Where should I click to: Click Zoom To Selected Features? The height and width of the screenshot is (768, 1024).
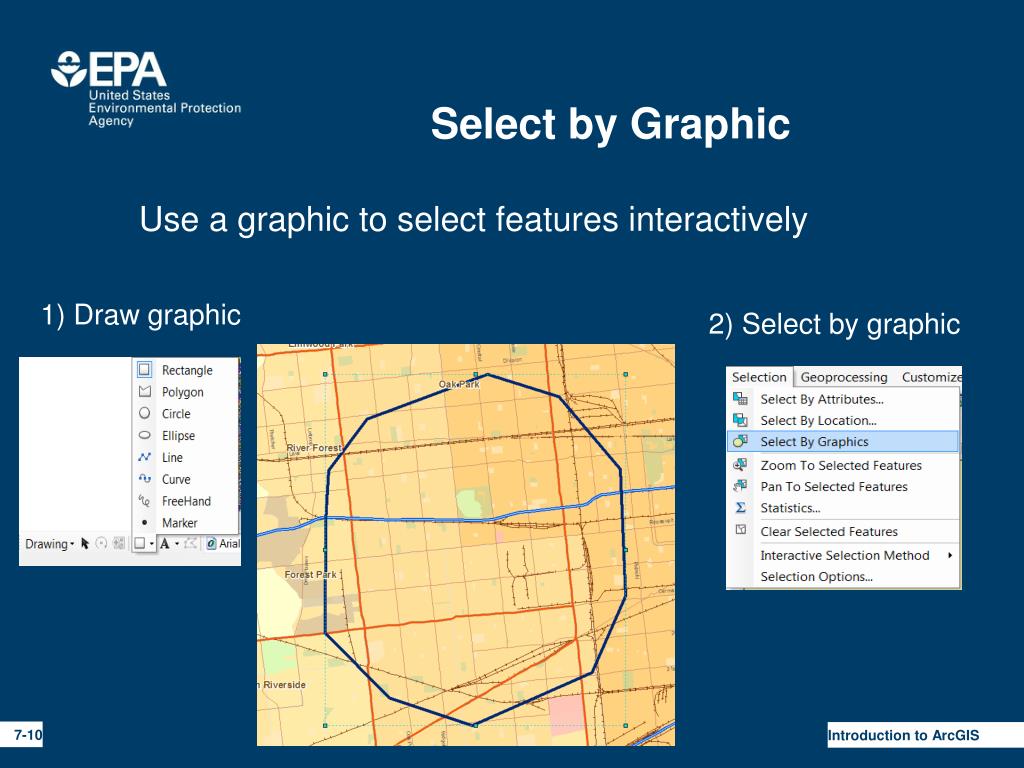843,466
